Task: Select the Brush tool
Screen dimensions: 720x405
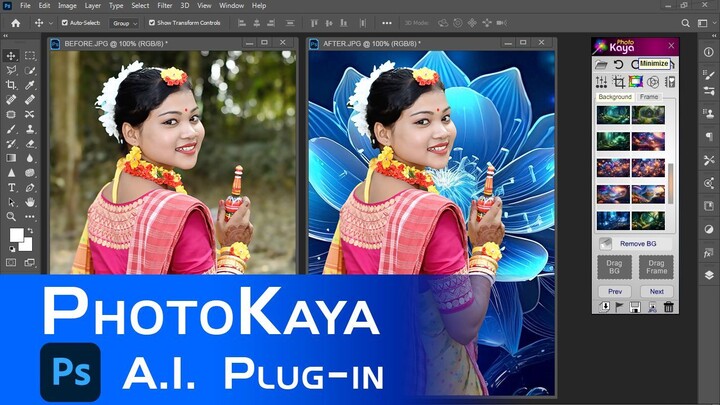Action: pyautogui.click(x=11, y=129)
